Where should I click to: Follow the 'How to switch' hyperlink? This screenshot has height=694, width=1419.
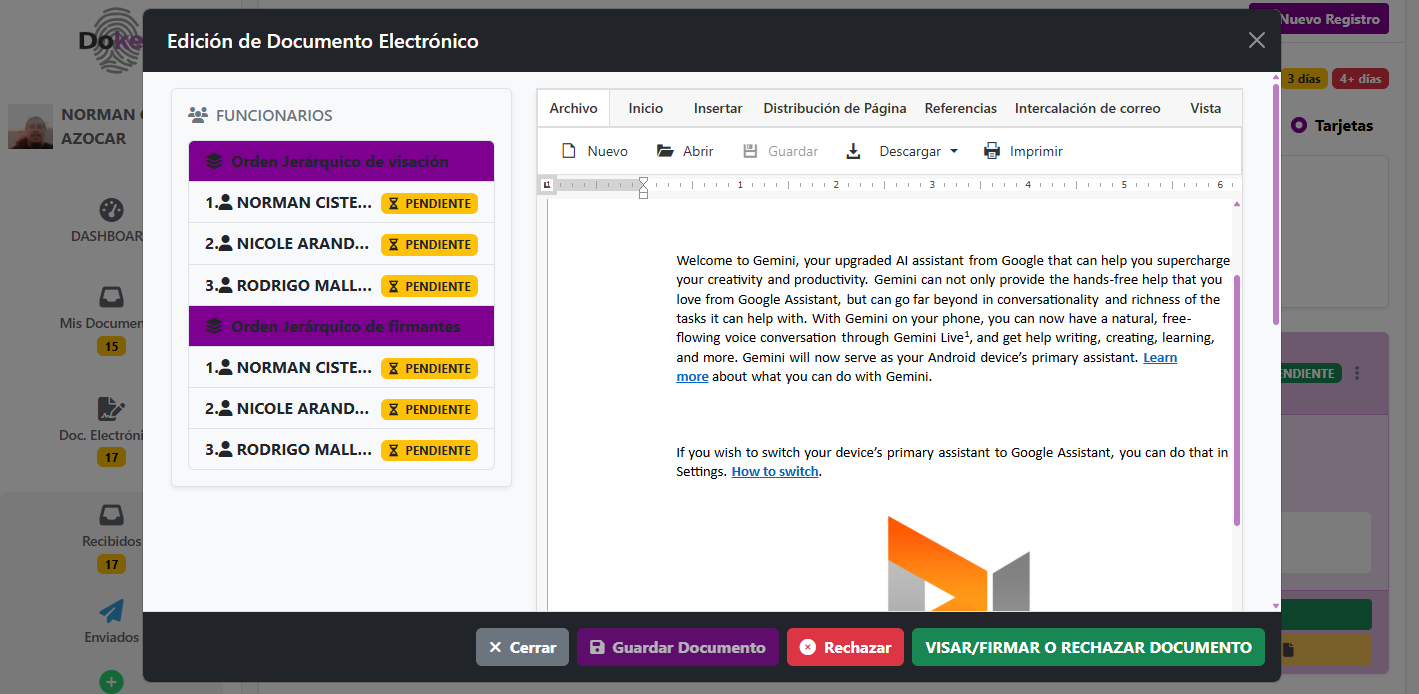[775, 472]
